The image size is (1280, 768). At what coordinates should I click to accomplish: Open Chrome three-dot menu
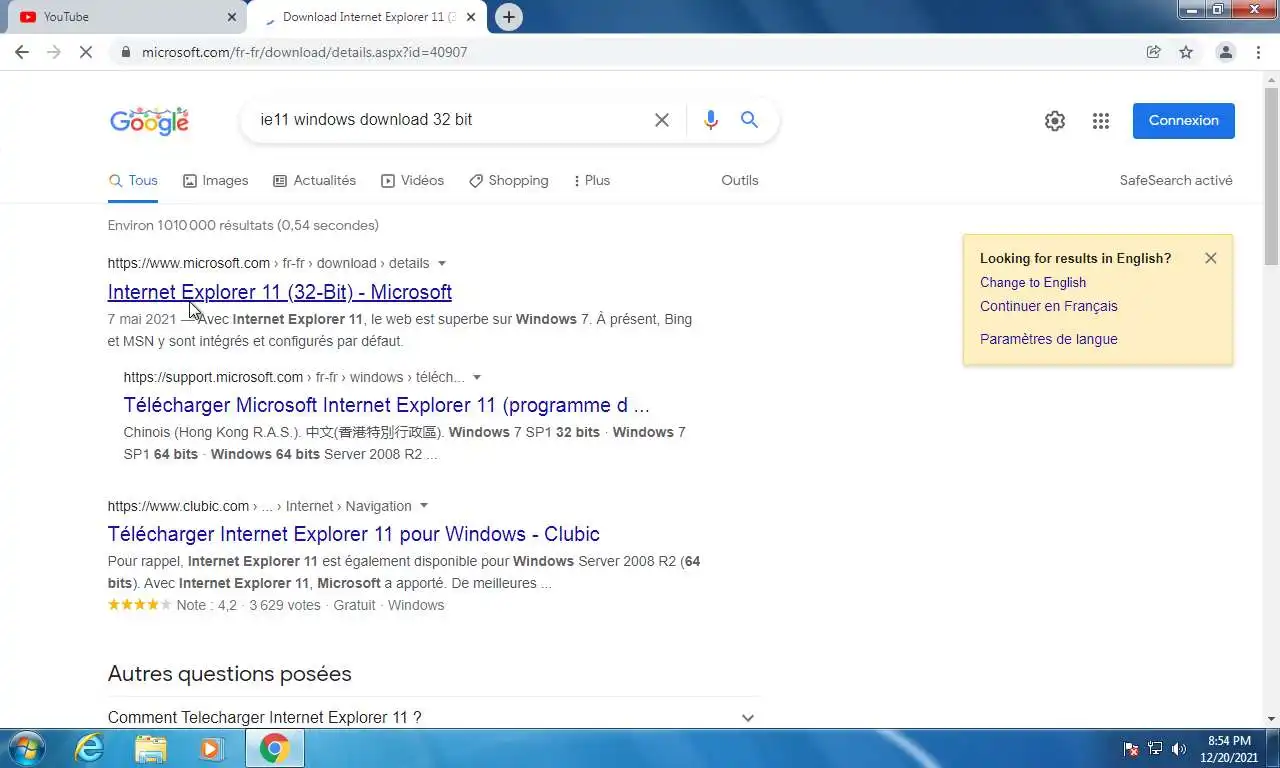(x=1258, y=52)
